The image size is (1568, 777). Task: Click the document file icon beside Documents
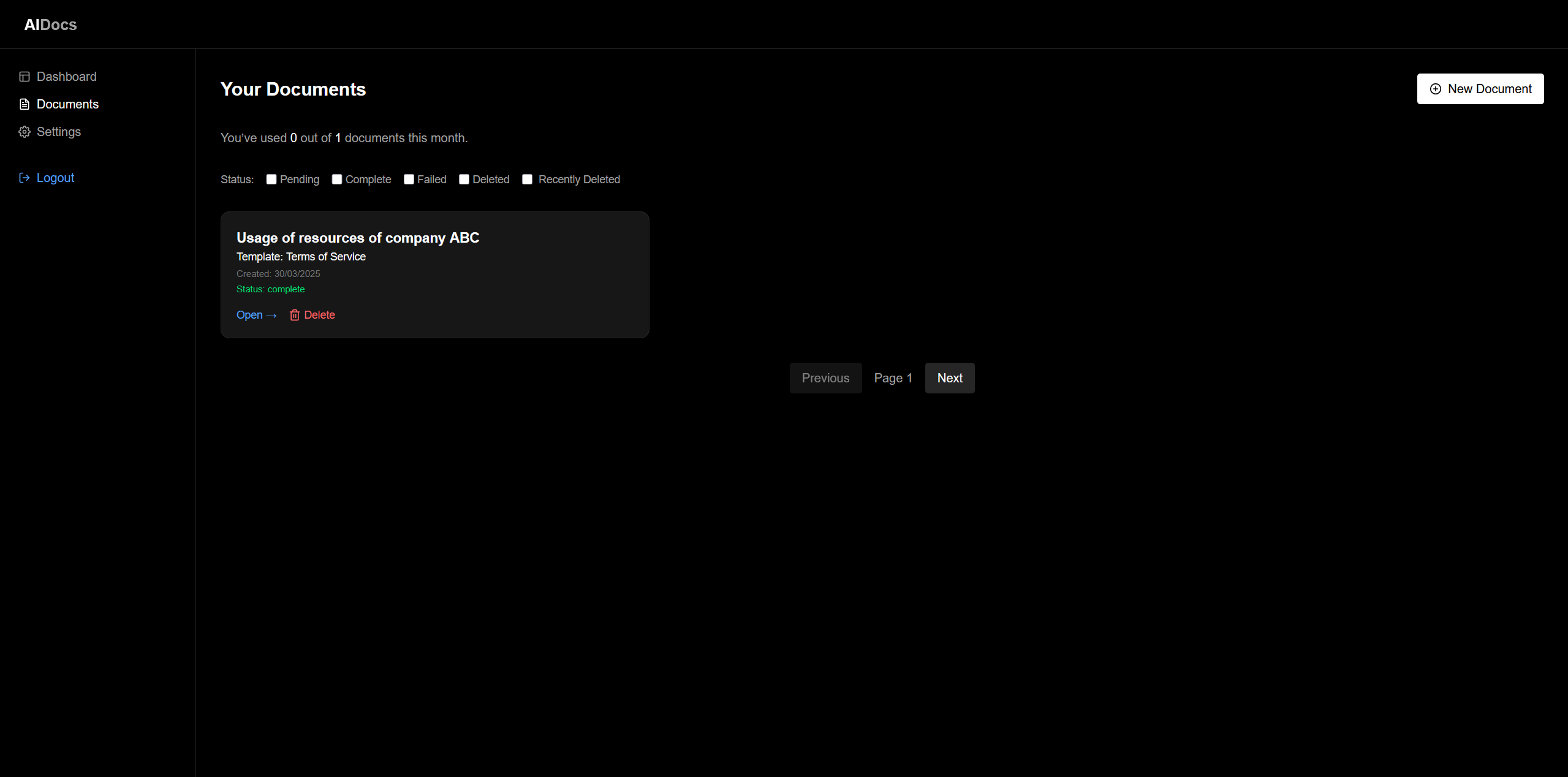25,104
